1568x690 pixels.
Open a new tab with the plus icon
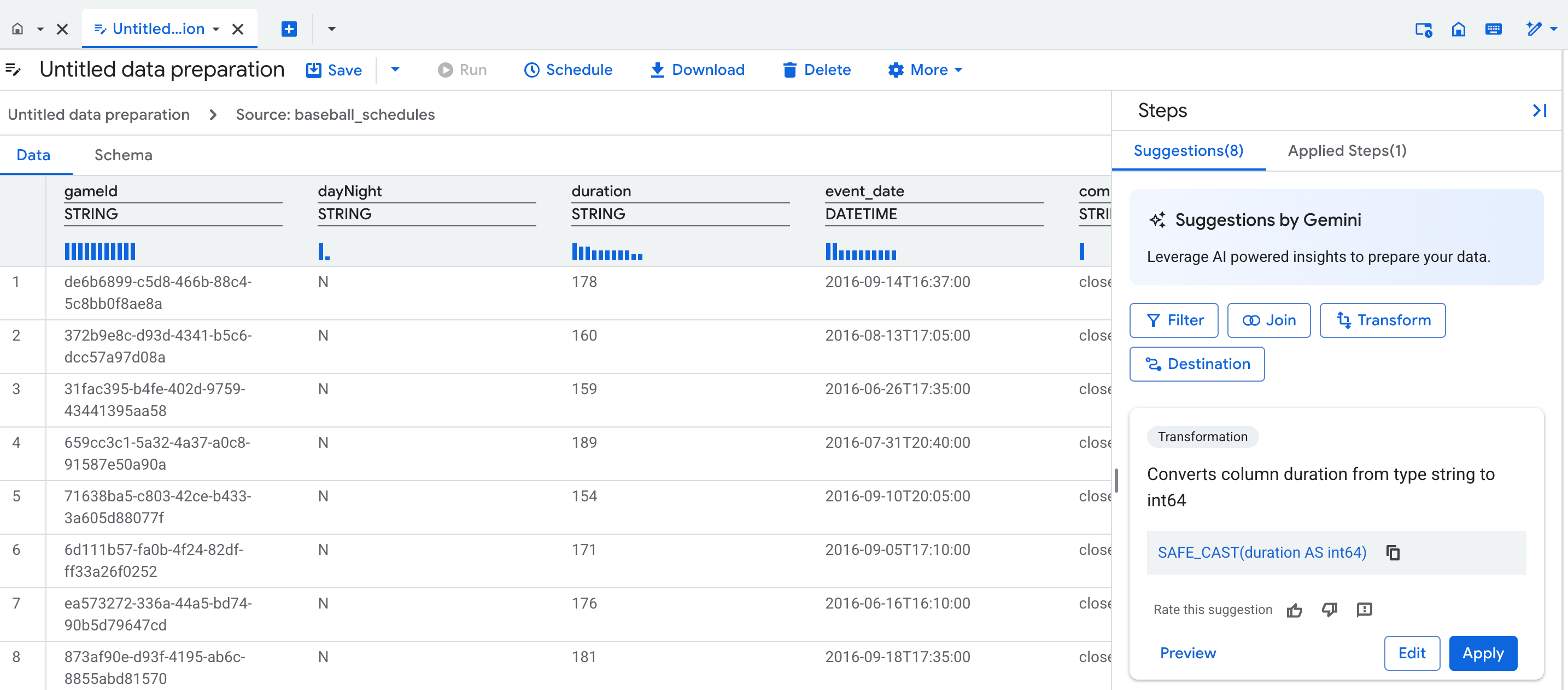289,28
